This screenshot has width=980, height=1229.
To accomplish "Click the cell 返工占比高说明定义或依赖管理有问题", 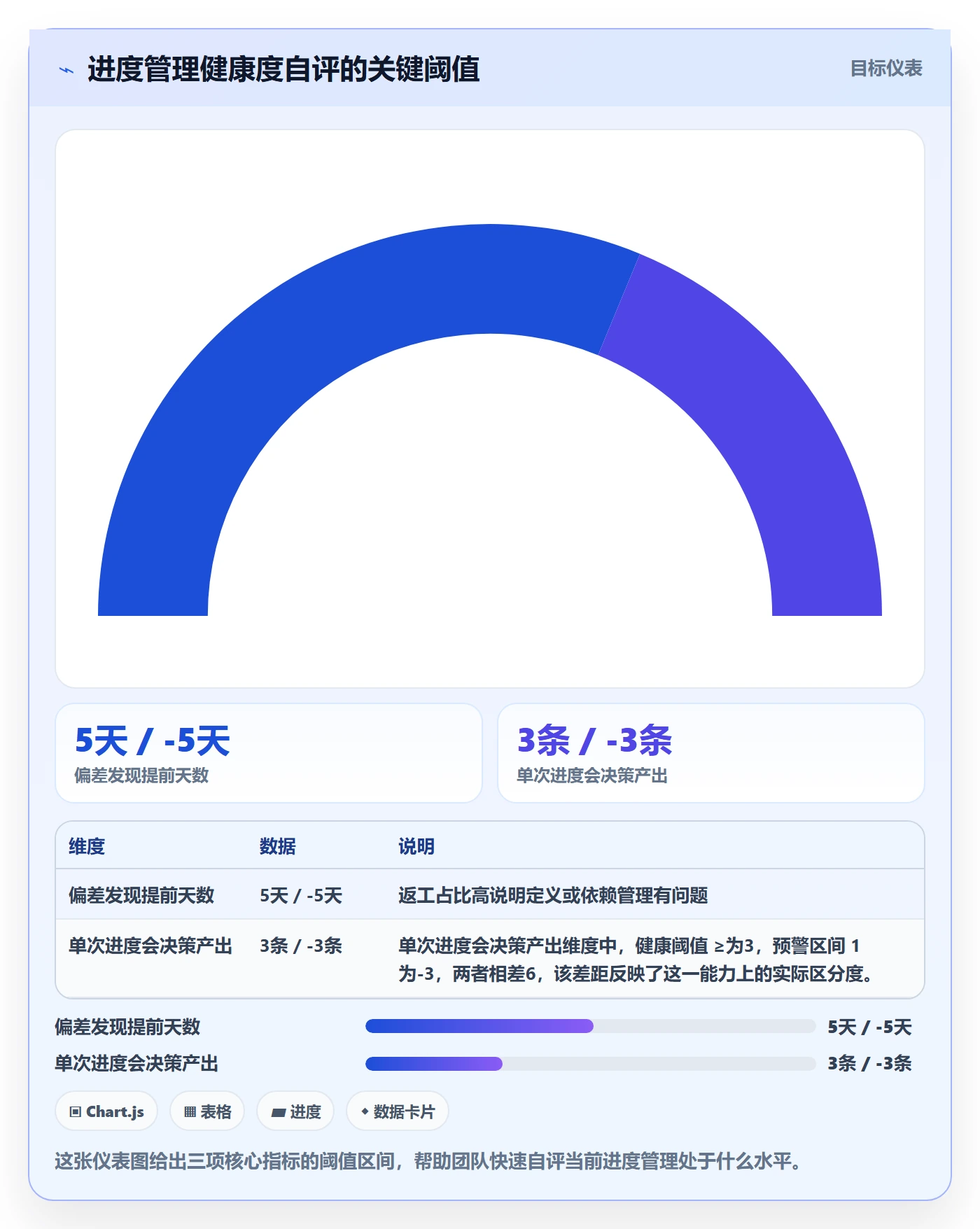I will click(553, 895).
